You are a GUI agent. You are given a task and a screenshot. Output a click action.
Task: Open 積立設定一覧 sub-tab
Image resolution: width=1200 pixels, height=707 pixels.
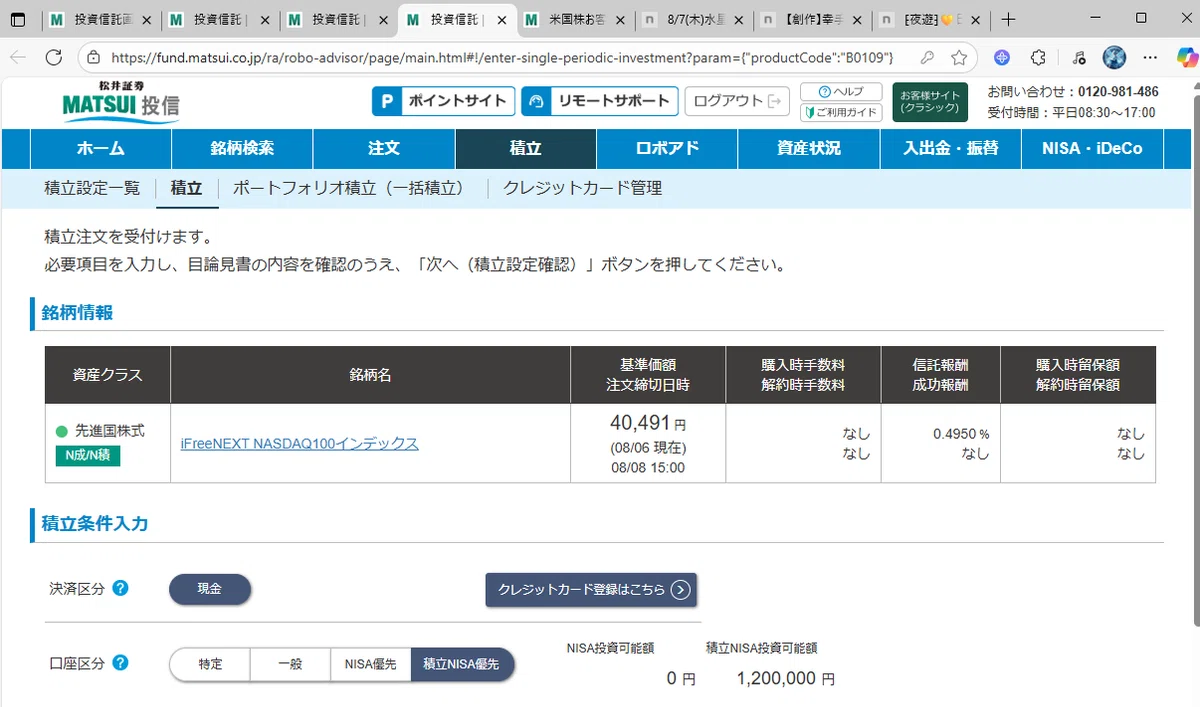point(92,188)
